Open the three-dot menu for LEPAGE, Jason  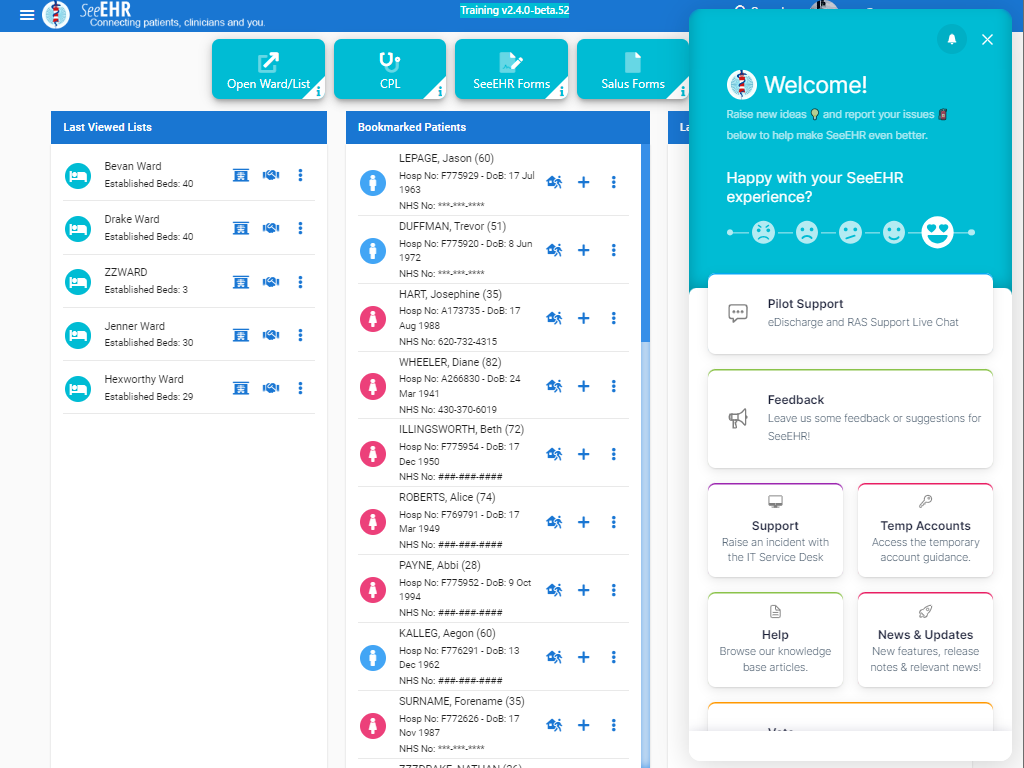[x=613, y=182]
